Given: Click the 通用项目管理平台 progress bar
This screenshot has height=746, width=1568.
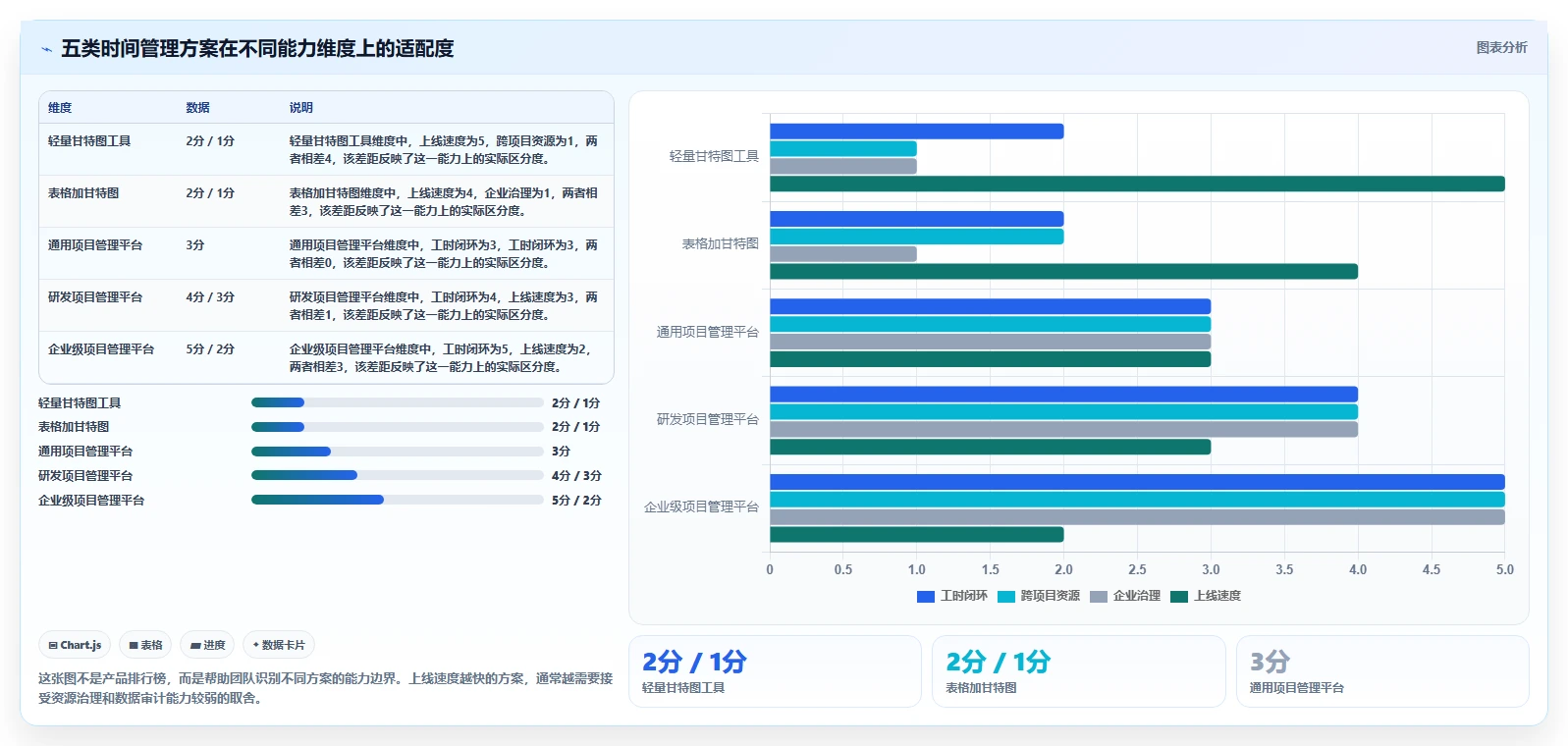Looking at the screenshot, I should 397,452.
